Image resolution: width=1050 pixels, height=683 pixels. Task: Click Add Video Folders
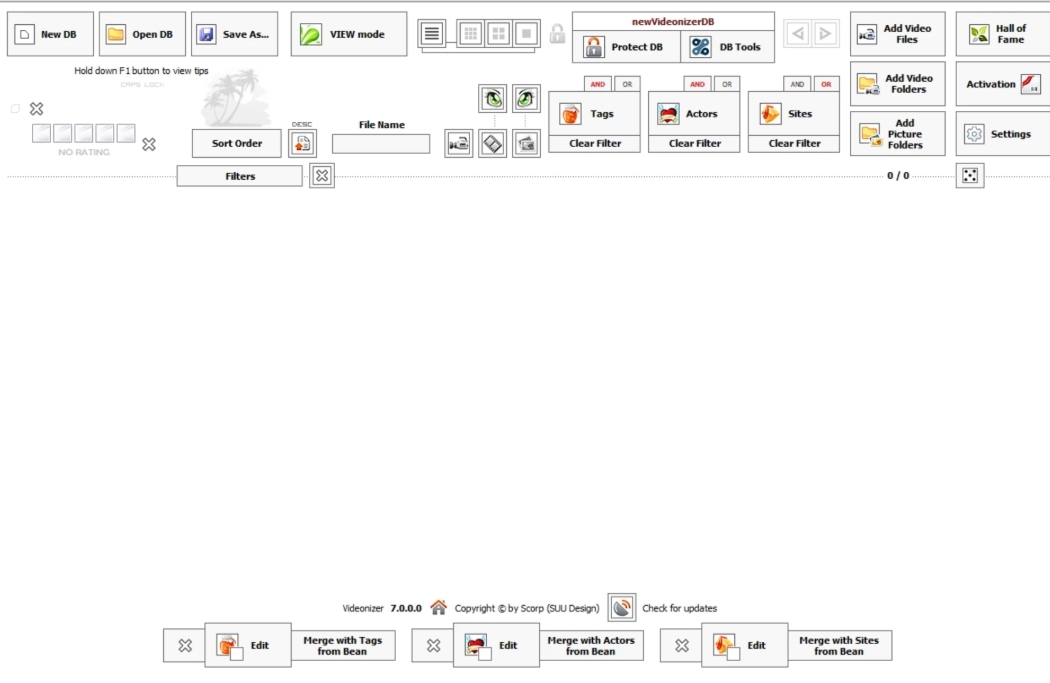[898, 84]
